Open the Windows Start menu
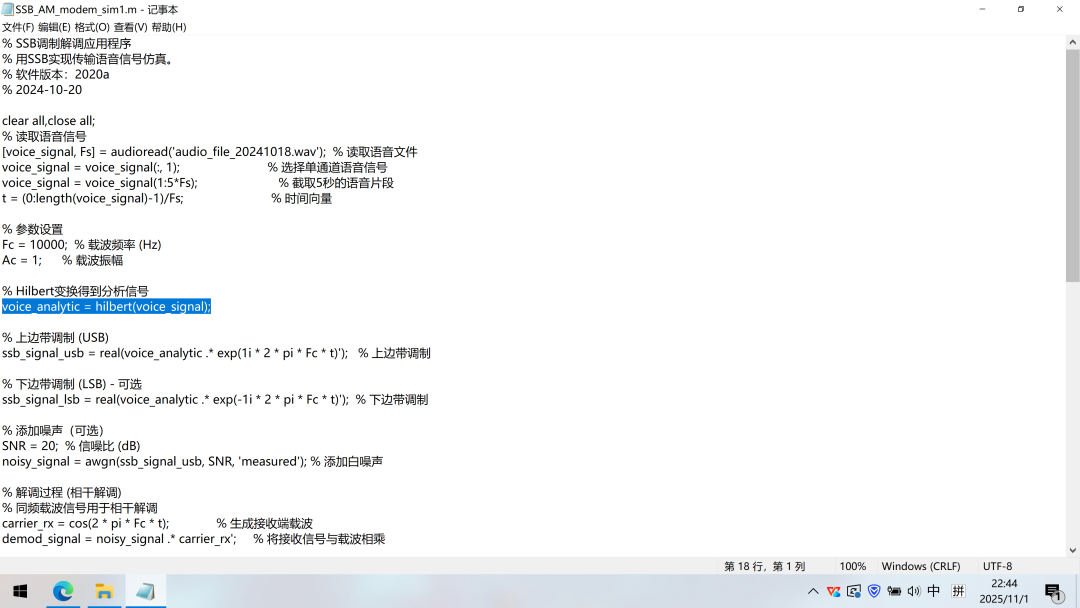Image resolution: width=1080 pixels, height=608 pixels. (20, 591)
